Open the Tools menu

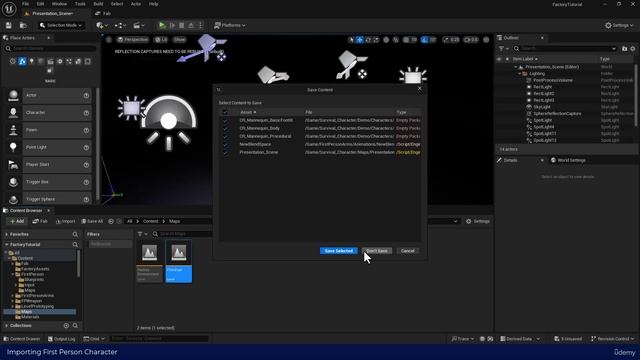[80, 4]
